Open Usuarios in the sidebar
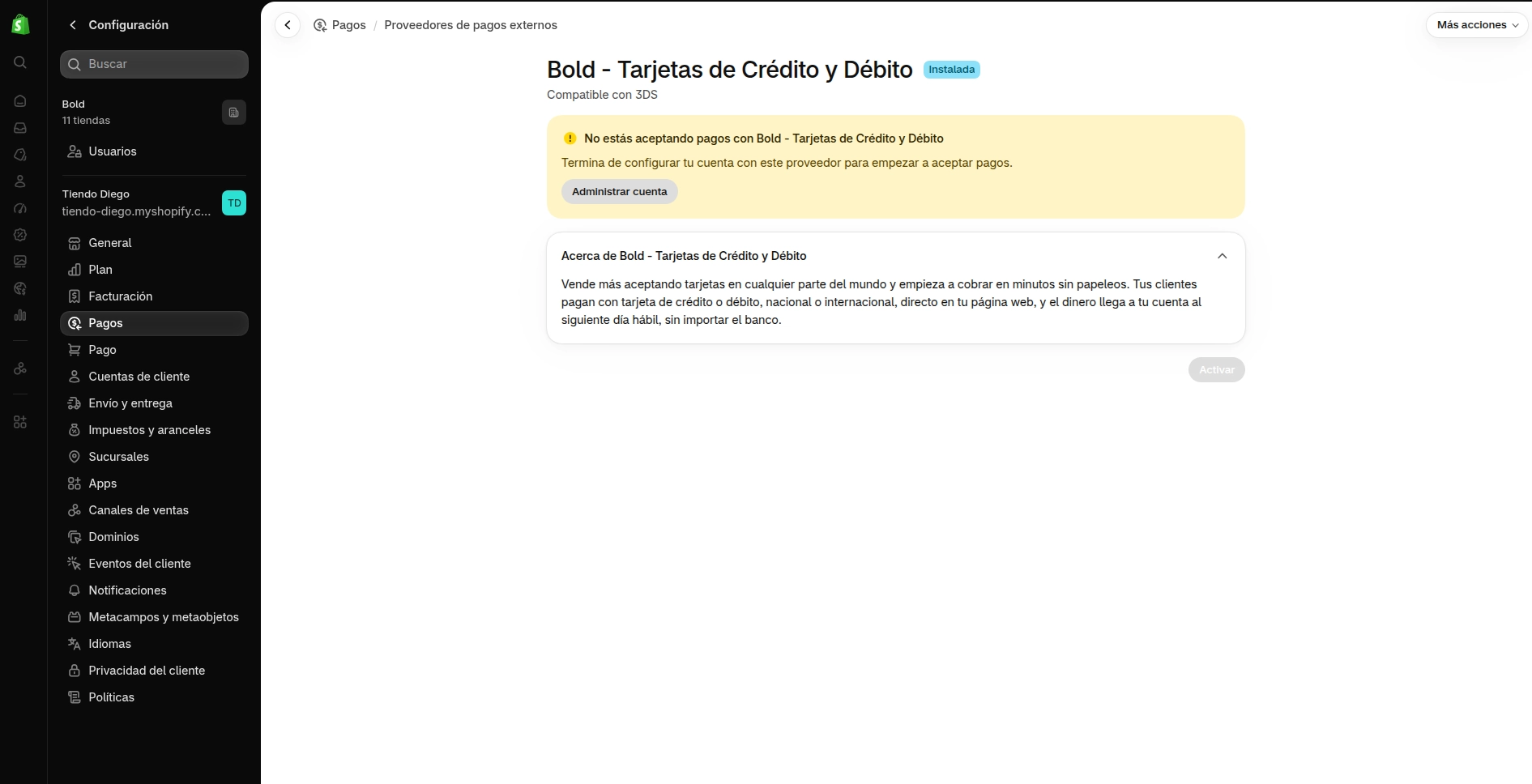Image resolution: width=1532 pixels, height=784 pixels. [x=154, y=151]
